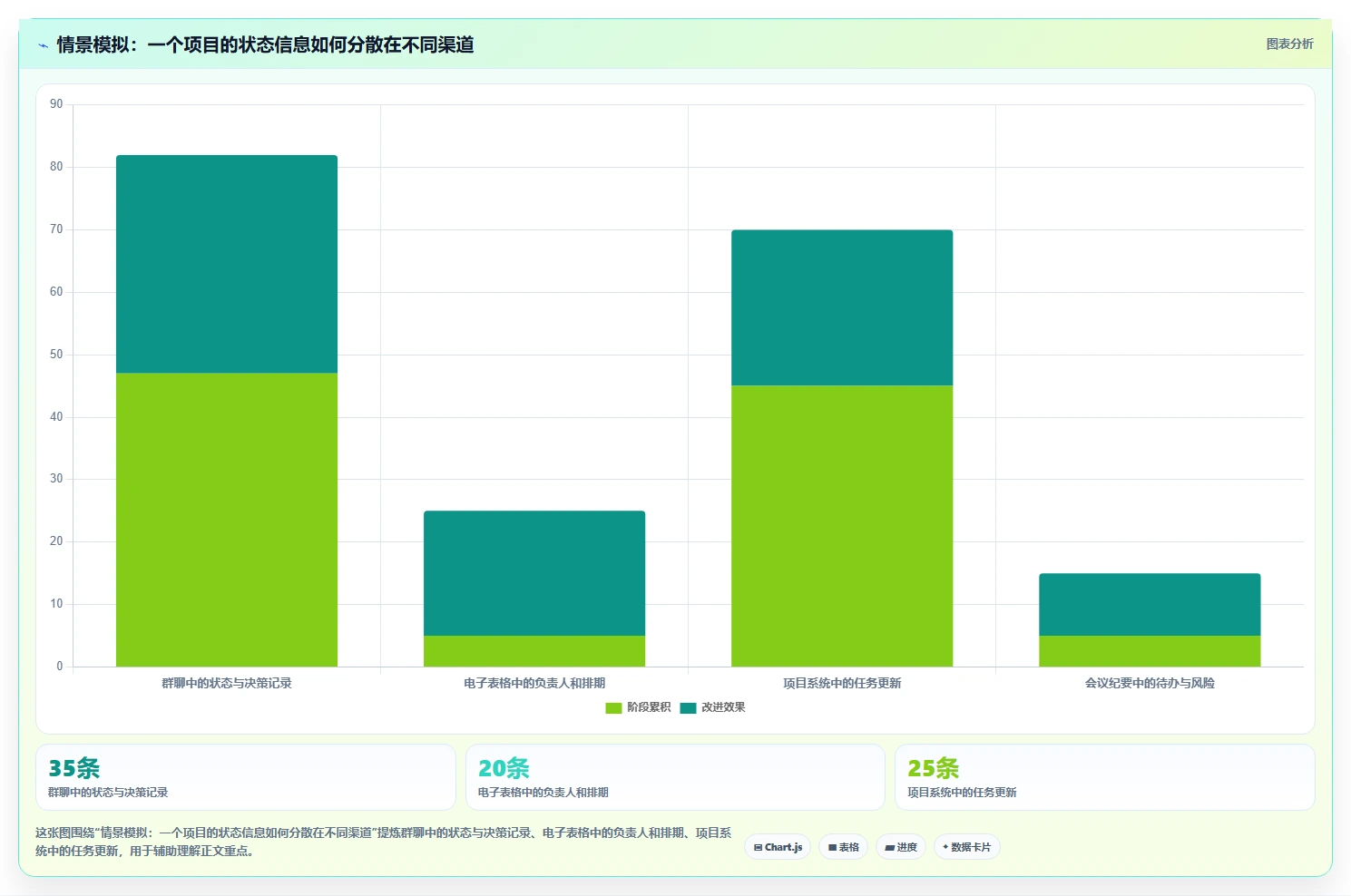Select the teal segment of 群聊中的状态与决策记录 bar
The width and height of the screenshot is (1351, 896).
[x=227, y=264]
